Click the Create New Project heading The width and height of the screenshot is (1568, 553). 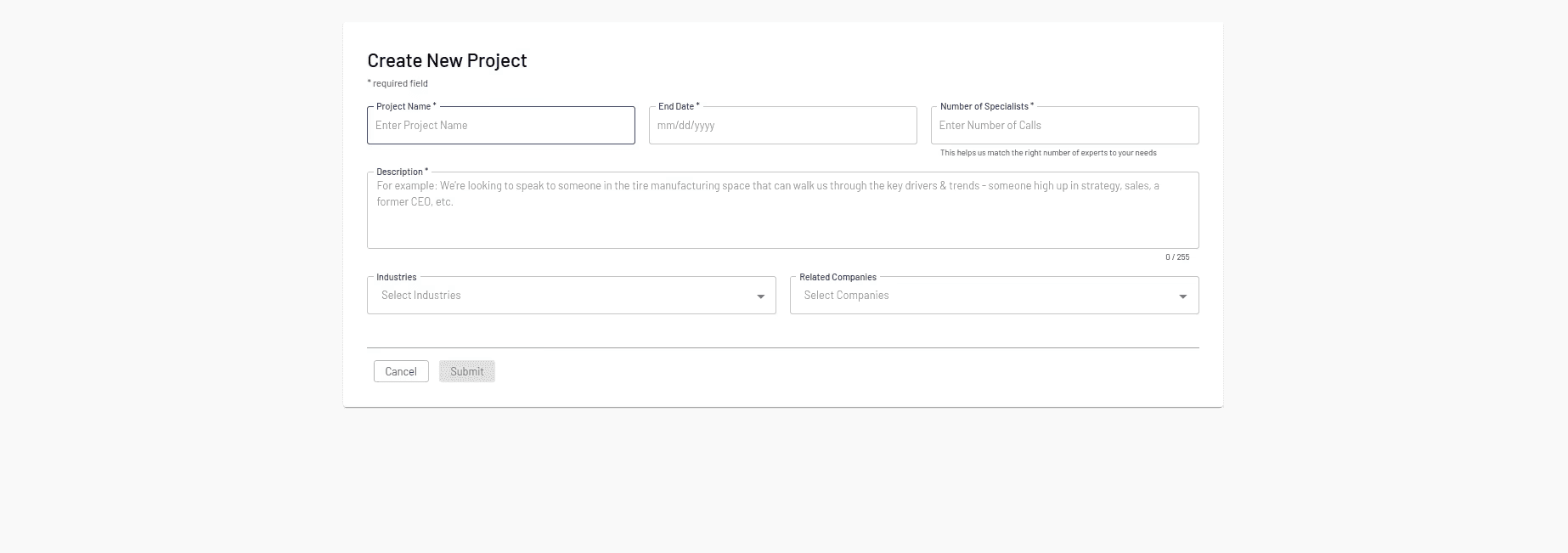pyautogui.click(x=447, y=60)
